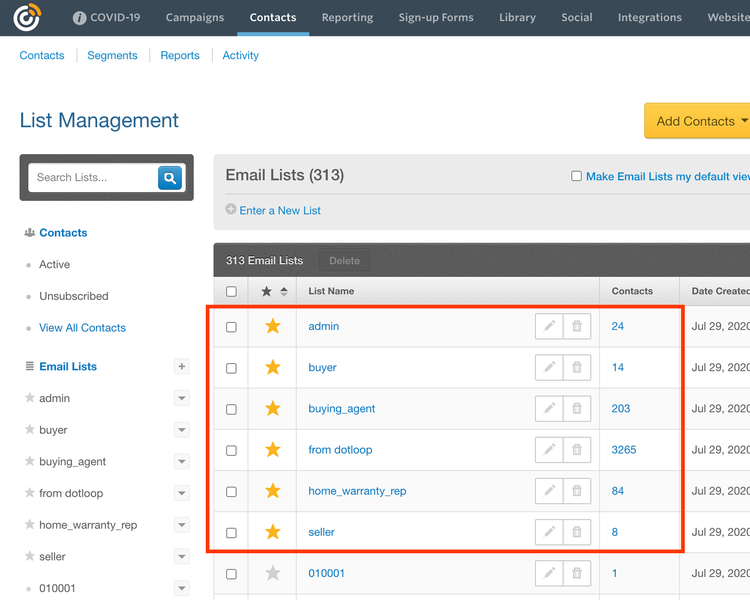Delete the seller list via trash icon

coord(577,532)
